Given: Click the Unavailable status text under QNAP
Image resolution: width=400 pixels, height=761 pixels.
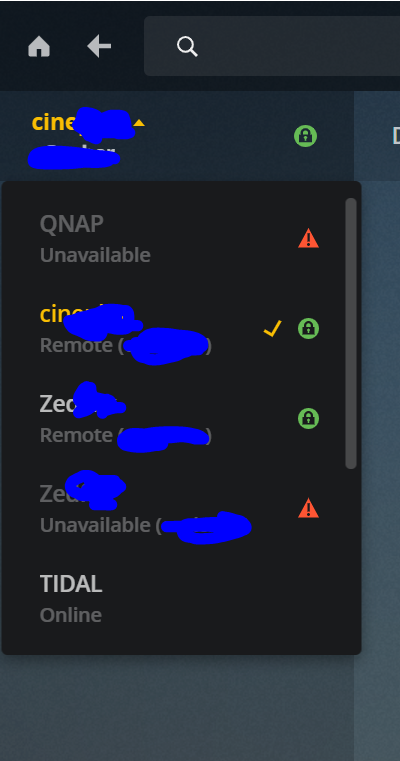Looking at the screenshot, I should [95, 255].
